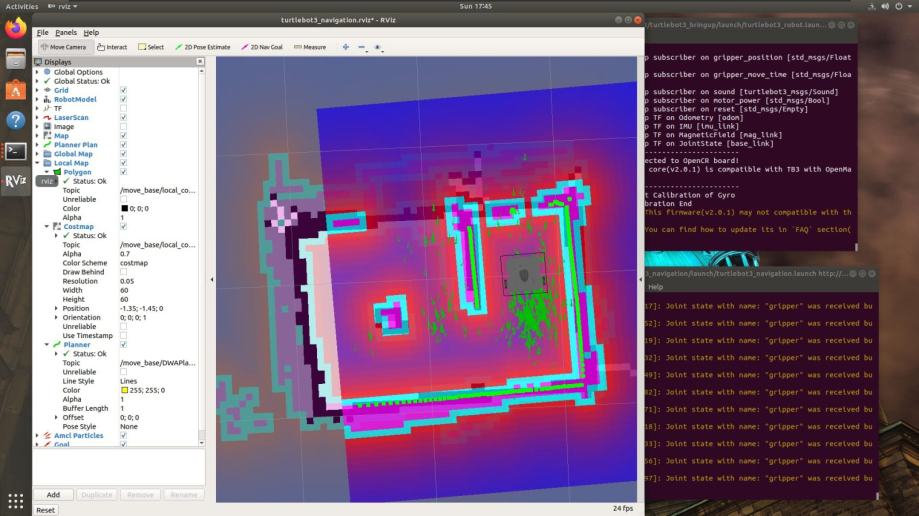Enable the TF display checkbox
This screenshot has height=516, width=919.
123,109
